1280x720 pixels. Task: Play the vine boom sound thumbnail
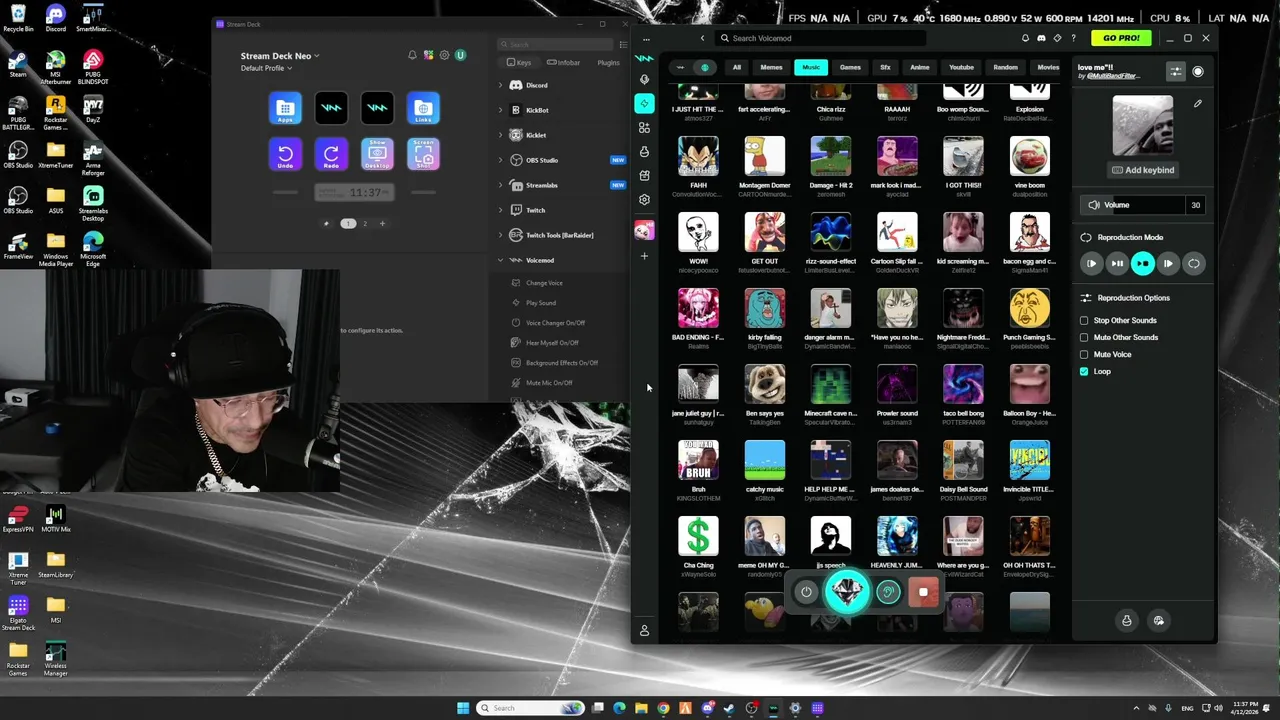click(x=1029, y=157)
